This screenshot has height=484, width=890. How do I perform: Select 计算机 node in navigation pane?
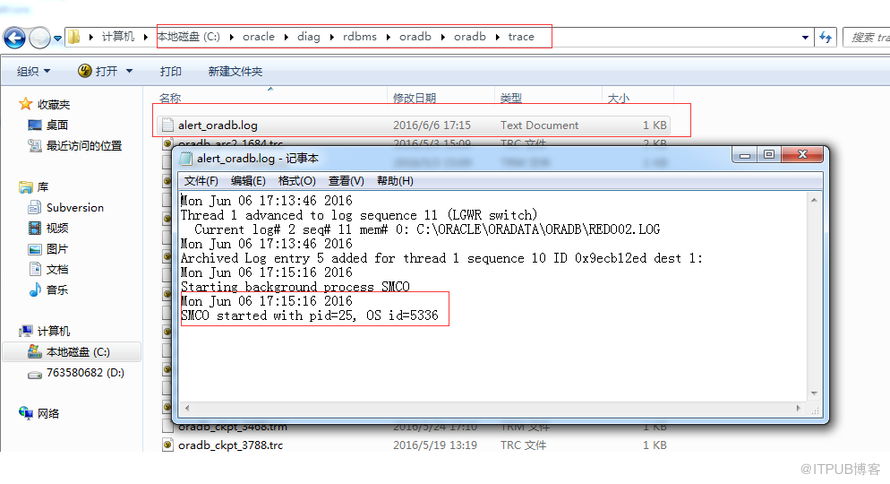click(x=44, y=331)
